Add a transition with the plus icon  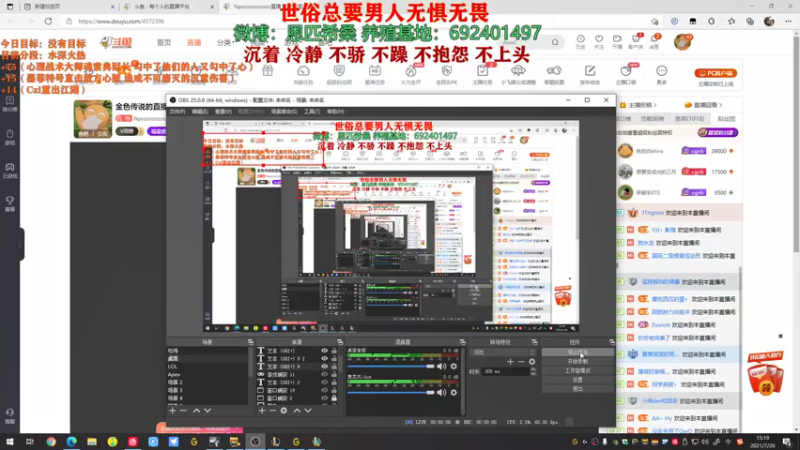[510, 362]
